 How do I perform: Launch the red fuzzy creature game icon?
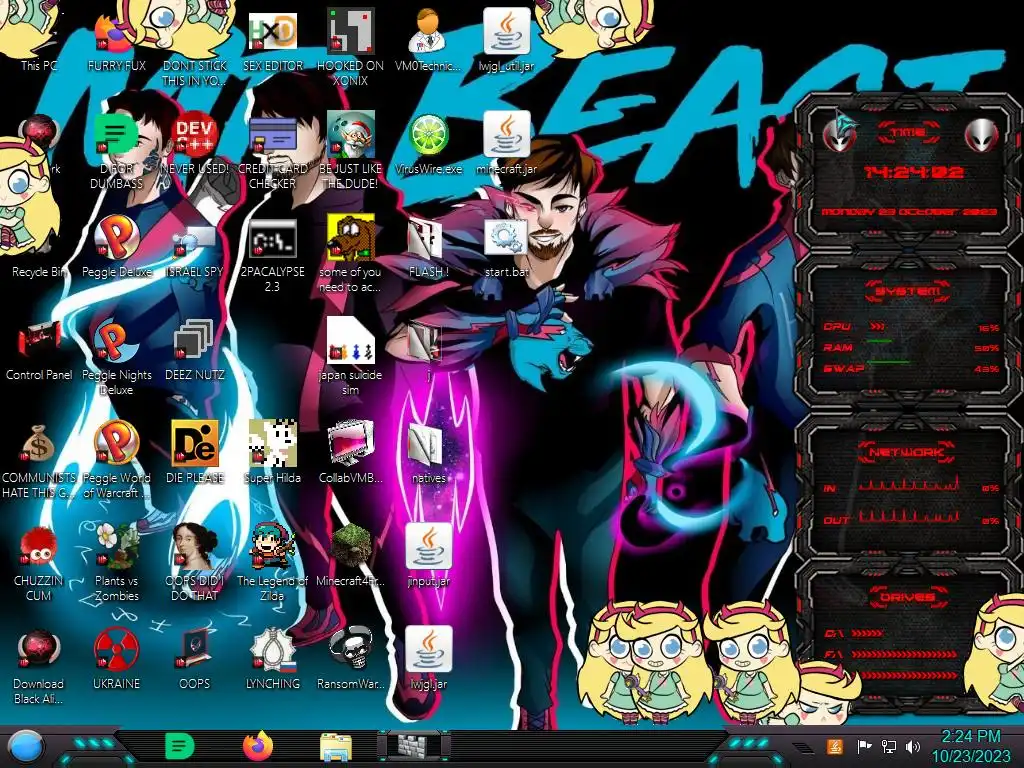click(x=38, y=547)
